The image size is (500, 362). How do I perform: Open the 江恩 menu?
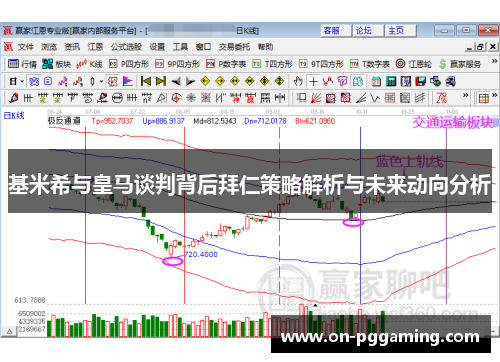[95, 47]
